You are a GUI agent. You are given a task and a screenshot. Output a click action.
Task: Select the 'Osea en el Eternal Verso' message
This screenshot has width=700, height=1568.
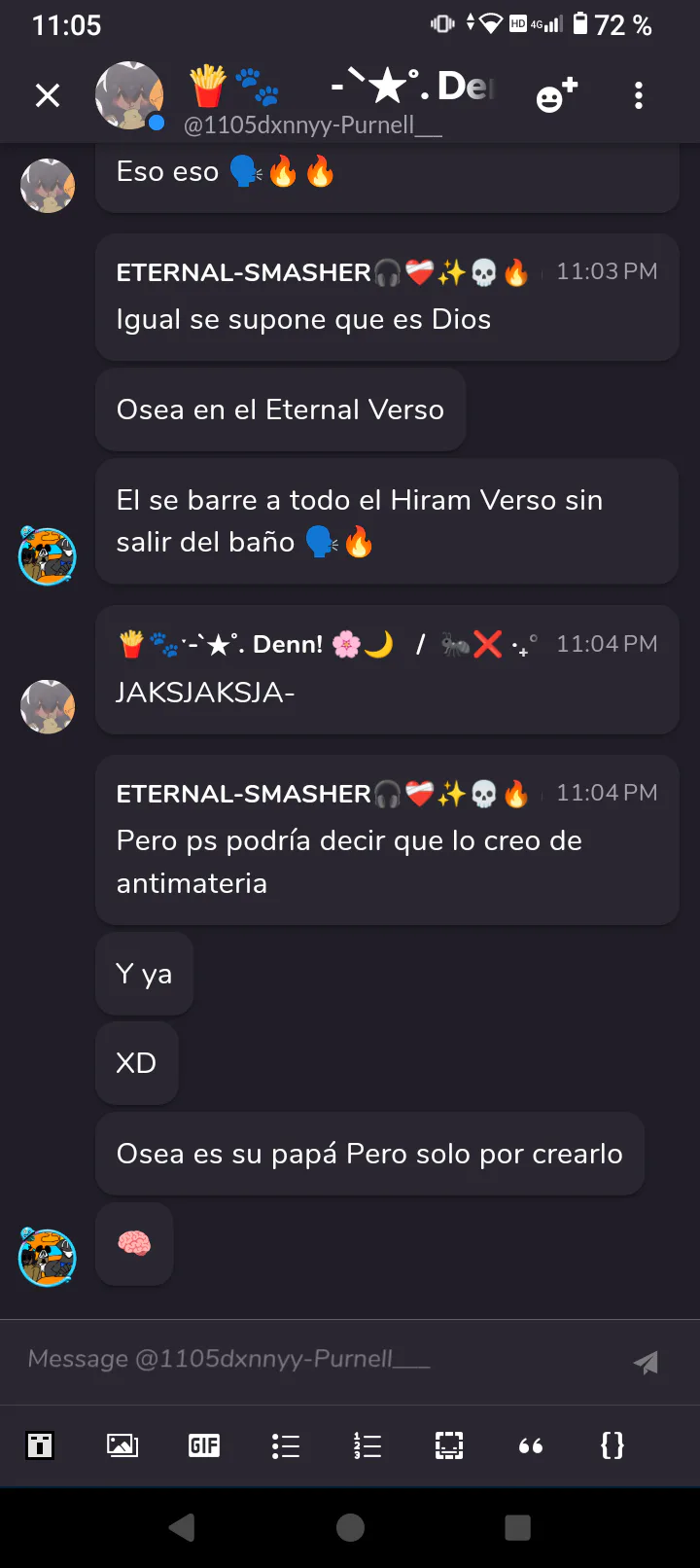[x=280, y=410]
